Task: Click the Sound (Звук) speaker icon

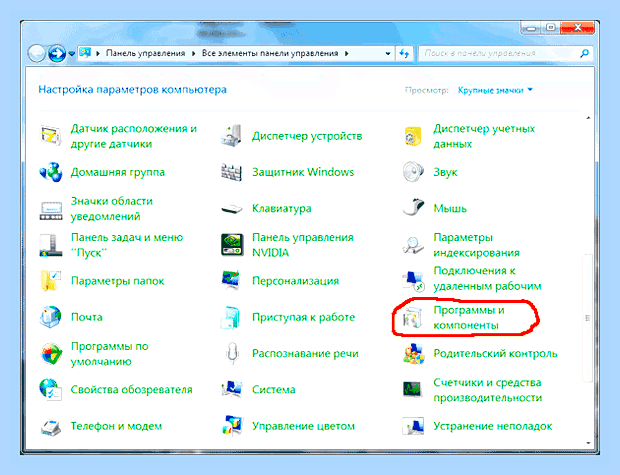Action: [x=413, y=172]
